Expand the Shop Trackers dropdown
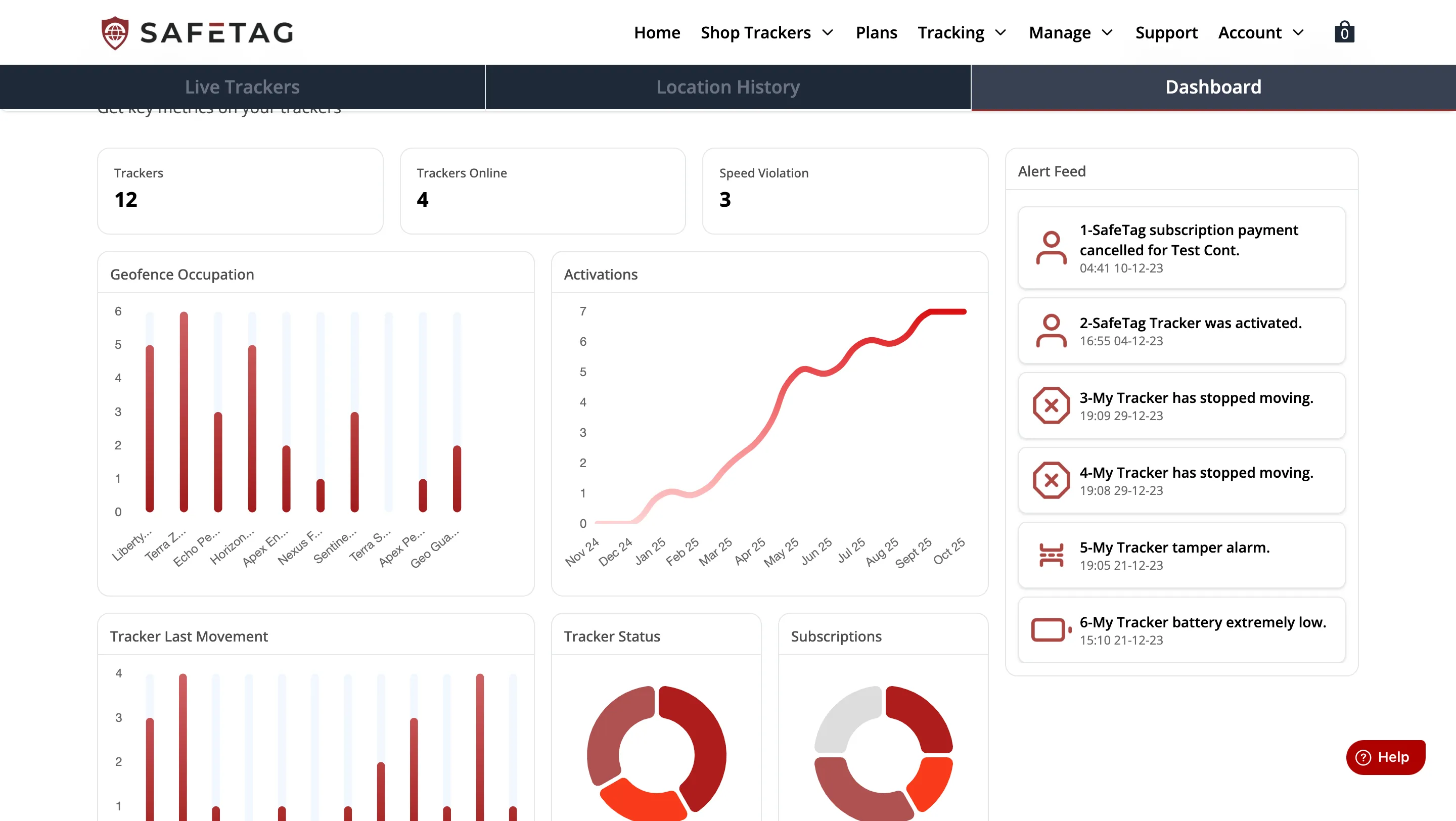This screenshot has height=821, width=1456. [x=767, y=32]
